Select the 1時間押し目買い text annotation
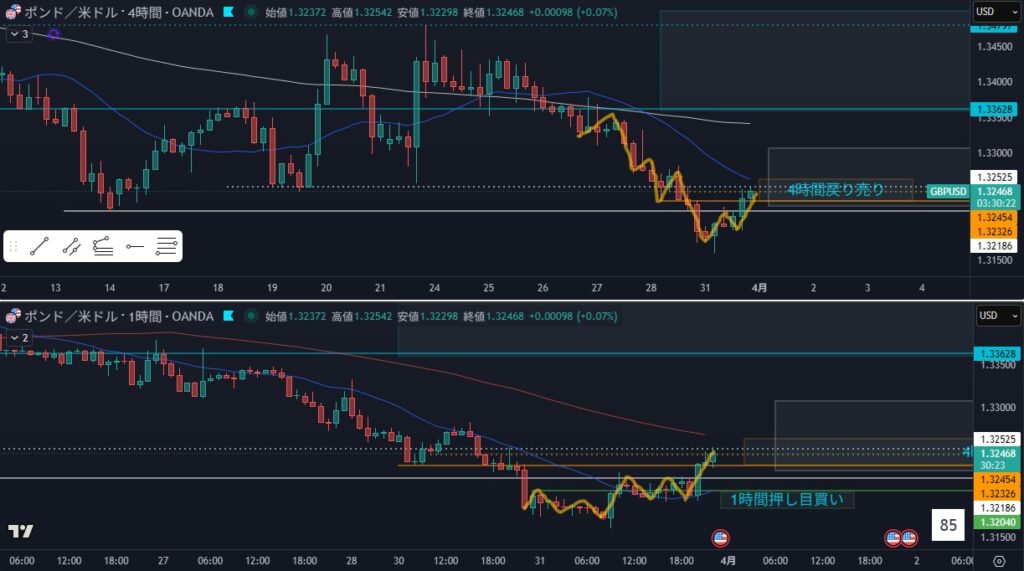 pos(786,499)
